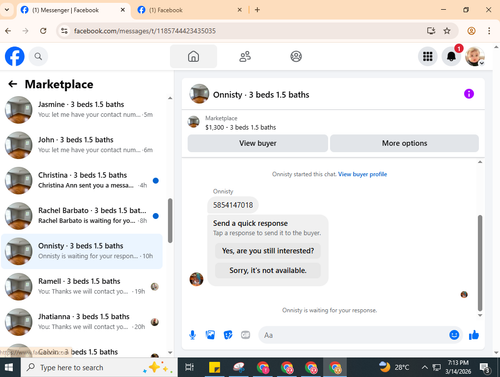The height and width of the screenshot is (377, 500).
Task: Open Sticky Notes taskbar icon
Action: [x=214, y=367]
